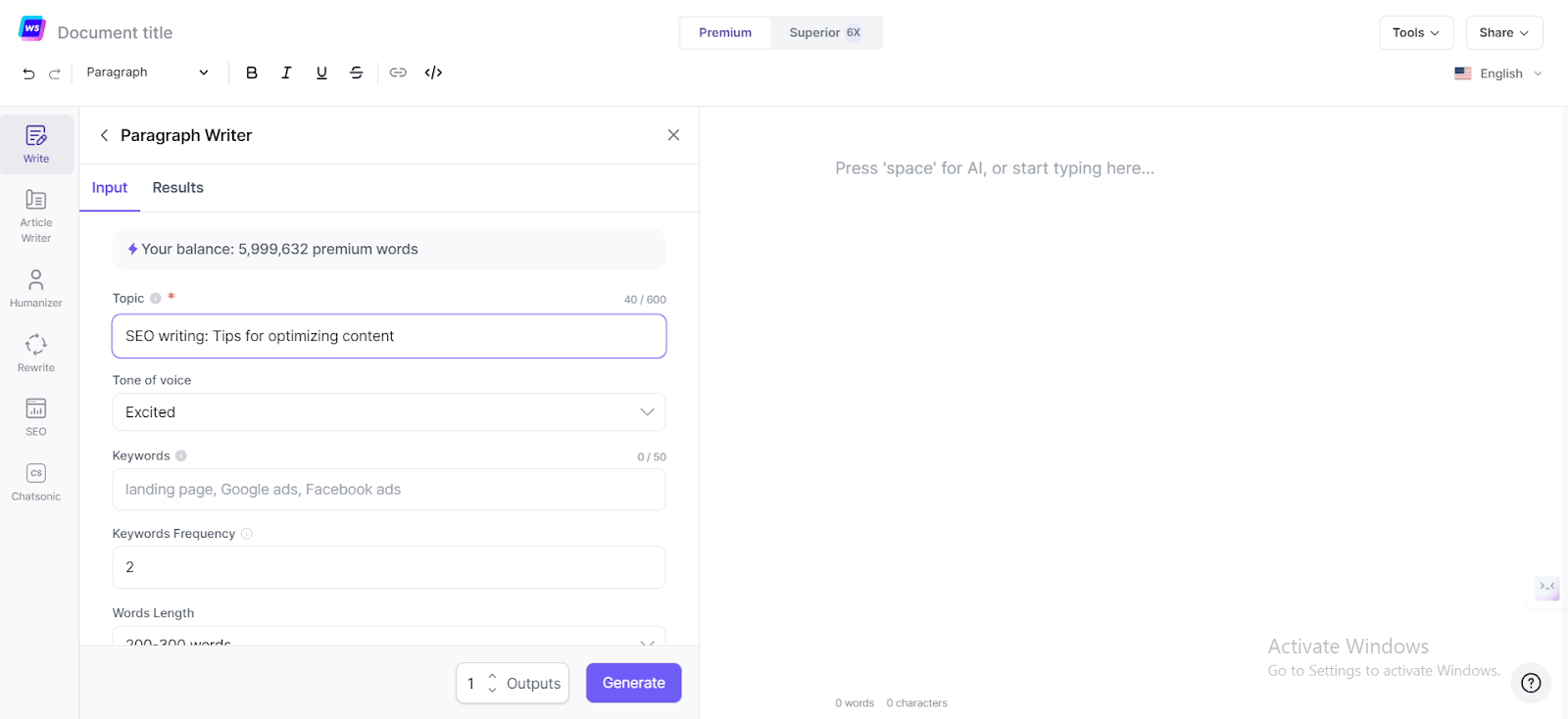Open the Tone of voice Excited dropdown
This screenshot has height=719, width=1568.
pos(389,412)
